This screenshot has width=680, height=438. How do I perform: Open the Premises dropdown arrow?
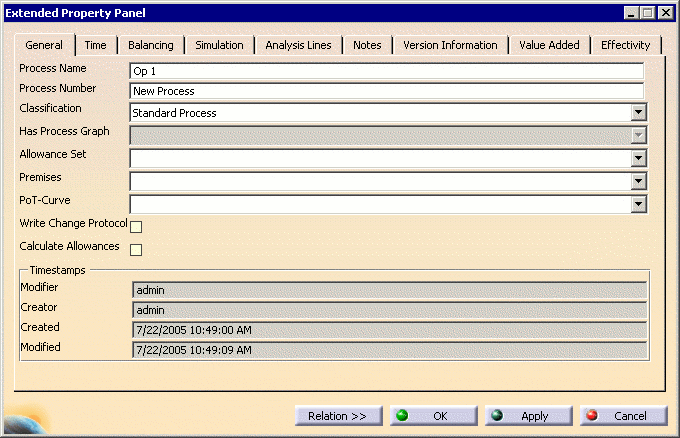click(638, 181)
